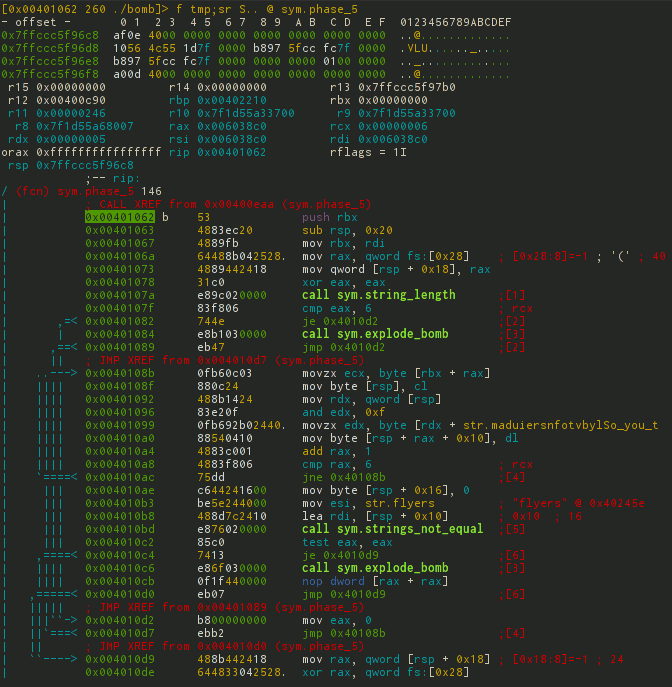Click the ';-- rip:' flag label
672x687 pixels.
pyautogui.click(x=113, y=179)
